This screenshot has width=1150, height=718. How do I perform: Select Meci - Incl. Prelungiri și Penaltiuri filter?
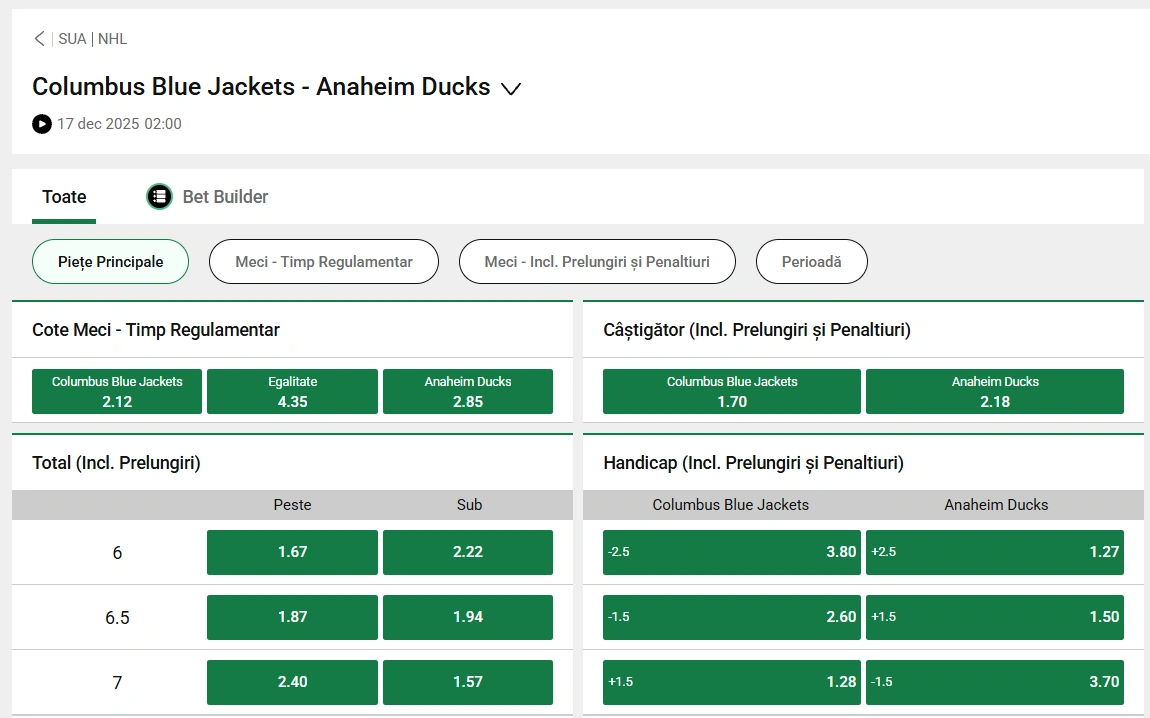point(597,261)
